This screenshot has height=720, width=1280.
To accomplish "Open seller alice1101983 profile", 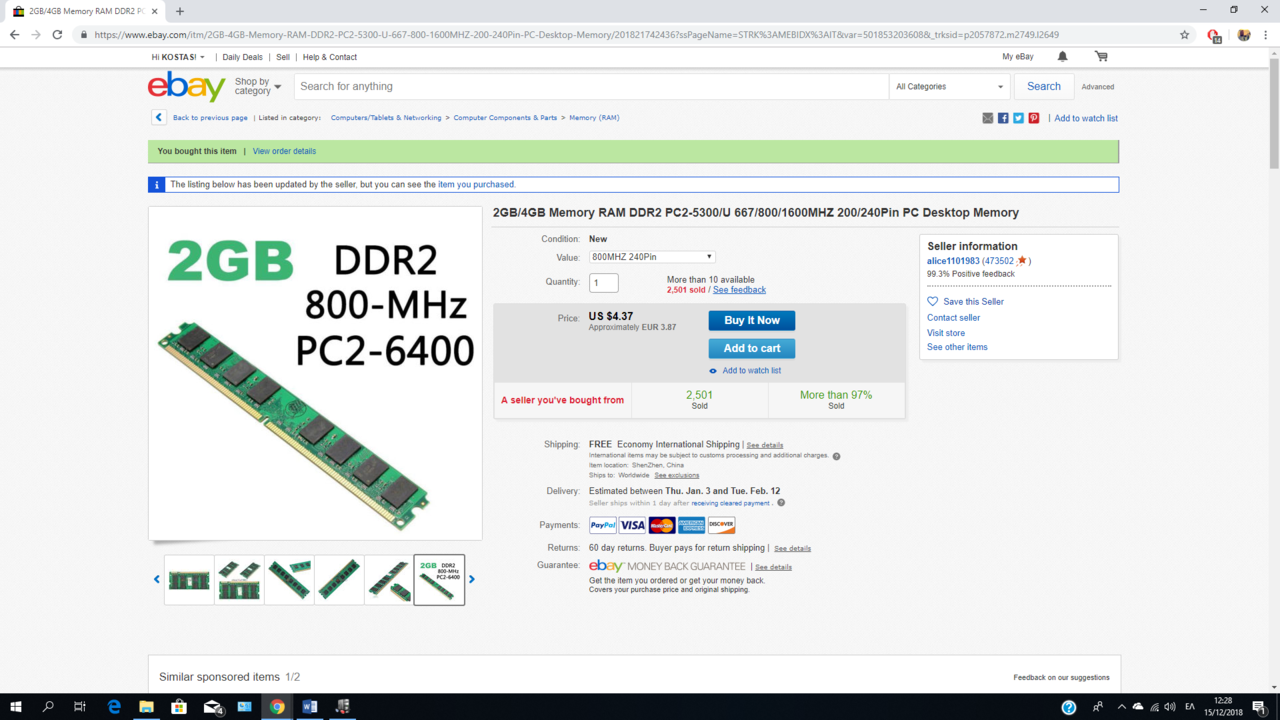I will pos(953,261).
